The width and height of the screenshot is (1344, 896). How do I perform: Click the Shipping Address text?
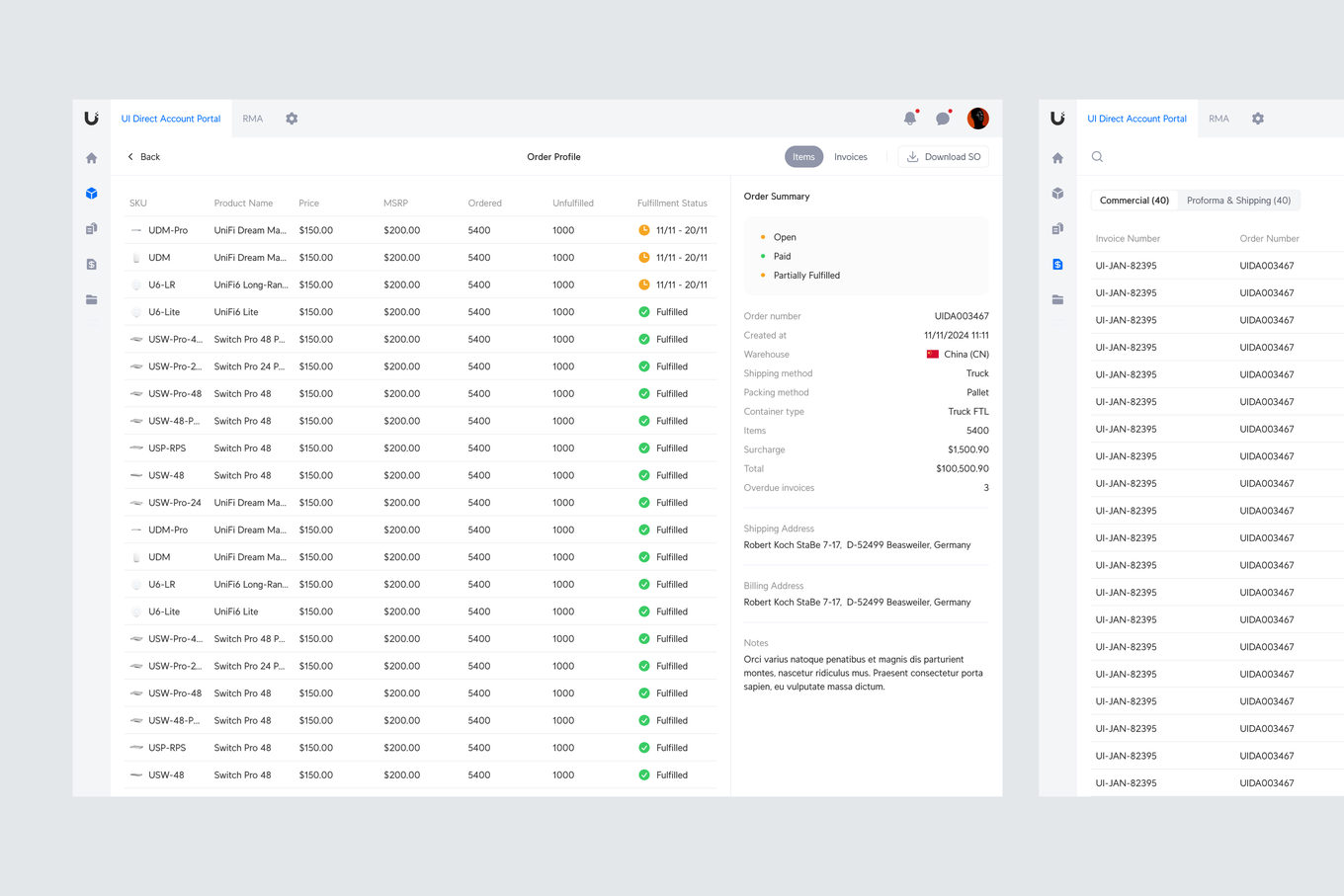click(x=857, y=545)
